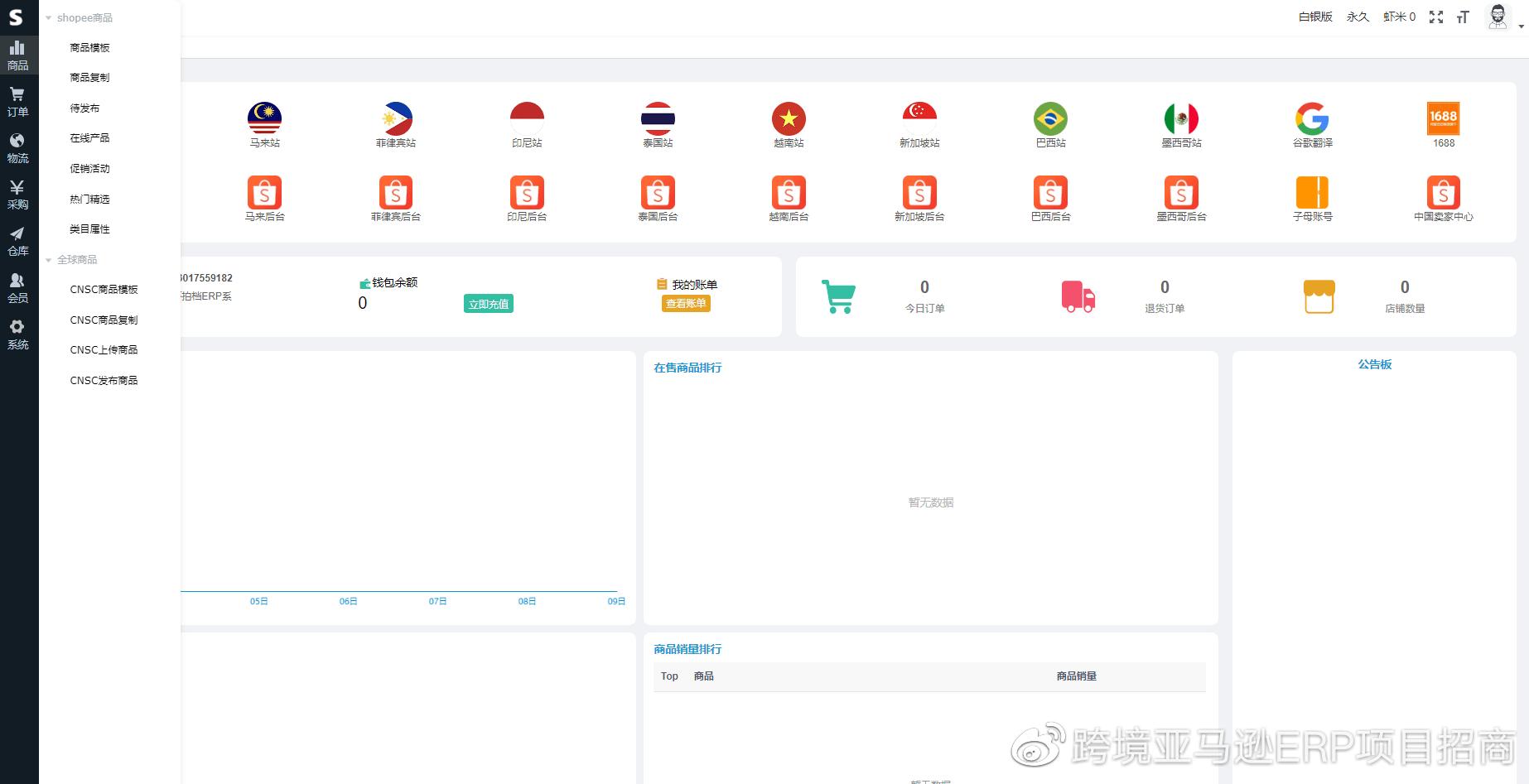Open the Google Translate icon
The width and height of the screenshot is (1529, 784).
pos(1312,119)
